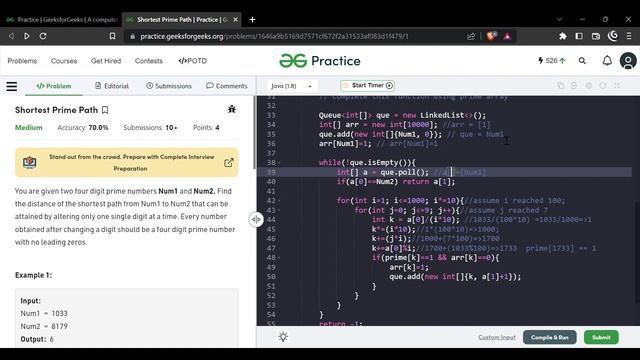Switch to the Practice GeeksforGeeks tab

(x=62, y=20)
